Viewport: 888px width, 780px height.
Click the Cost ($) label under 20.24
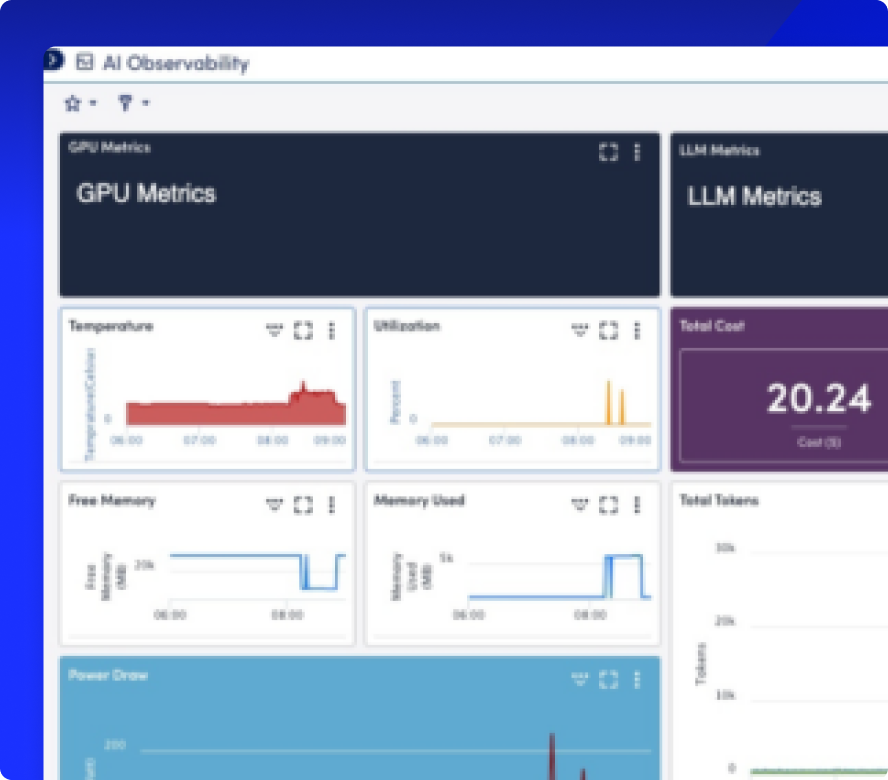coord(818,442)
